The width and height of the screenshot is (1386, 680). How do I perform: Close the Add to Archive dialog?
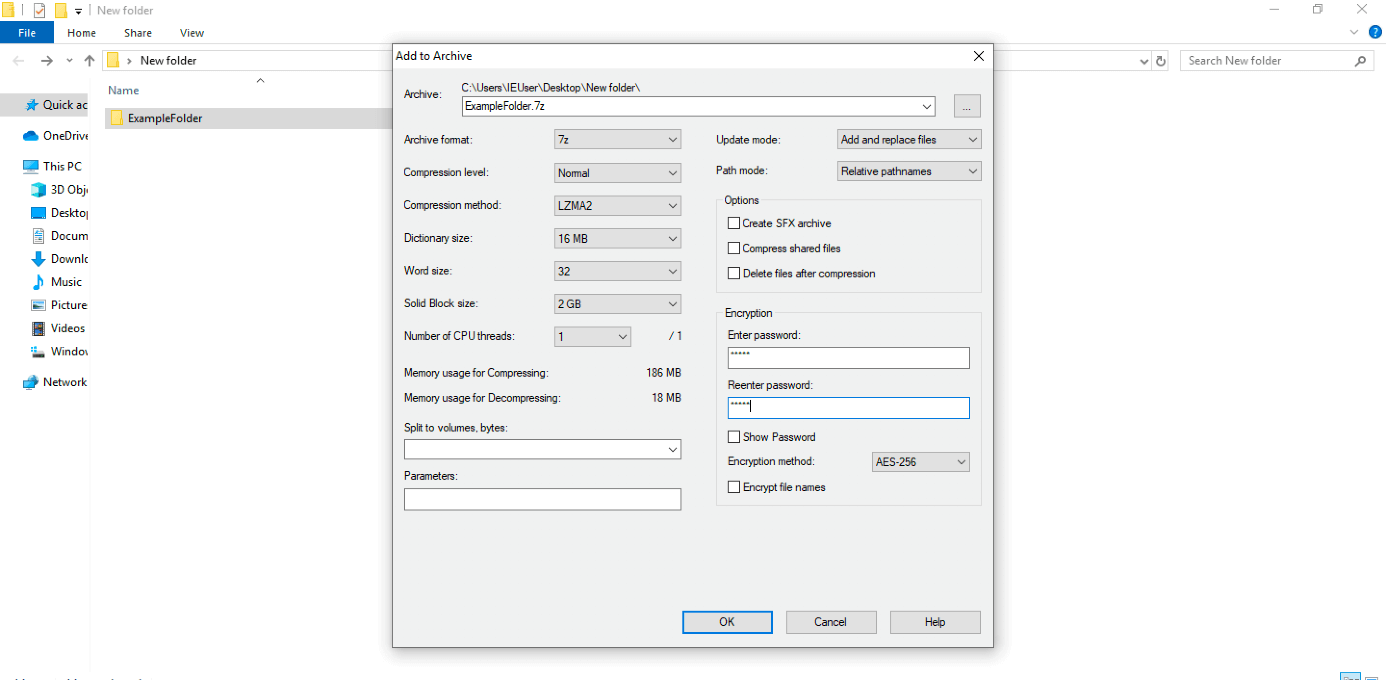(x=979, y=56)
